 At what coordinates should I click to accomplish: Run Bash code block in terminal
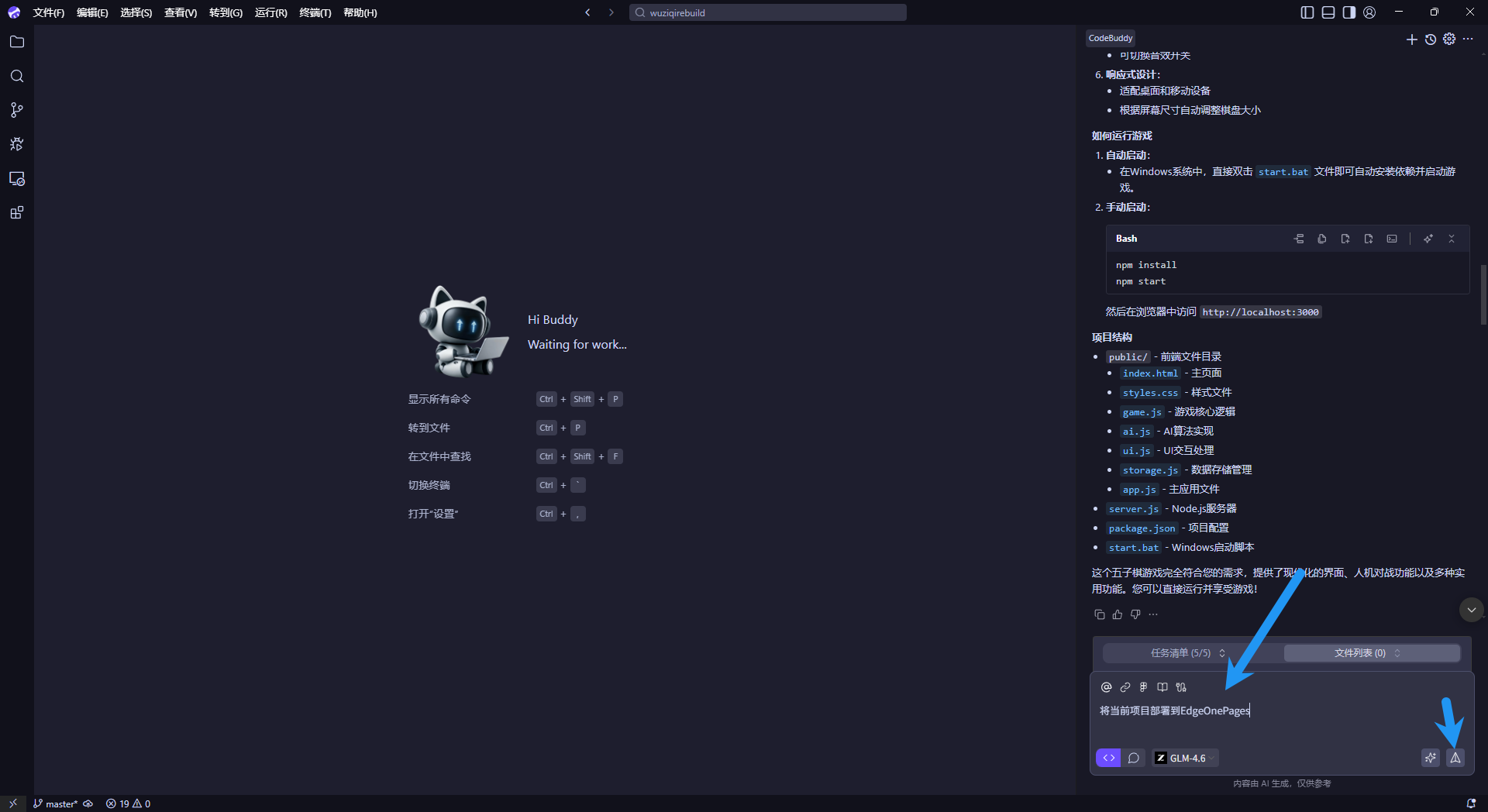pyautogui.click(x=1392, y=239)
